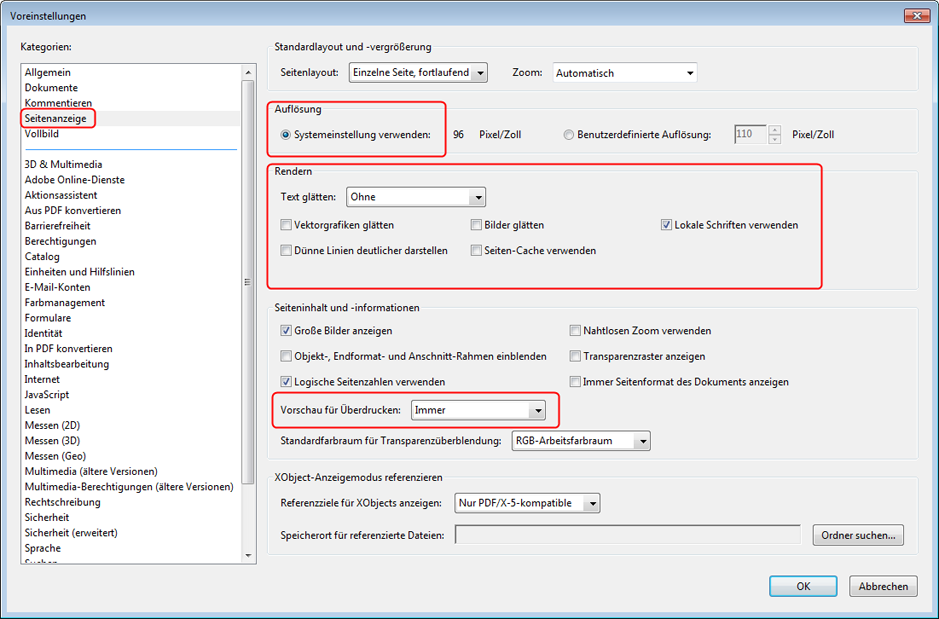The height and width of the screenshot is (619, 939).
Task: Enable the Bilder glätten checkbox
Action: pos(476,225)
